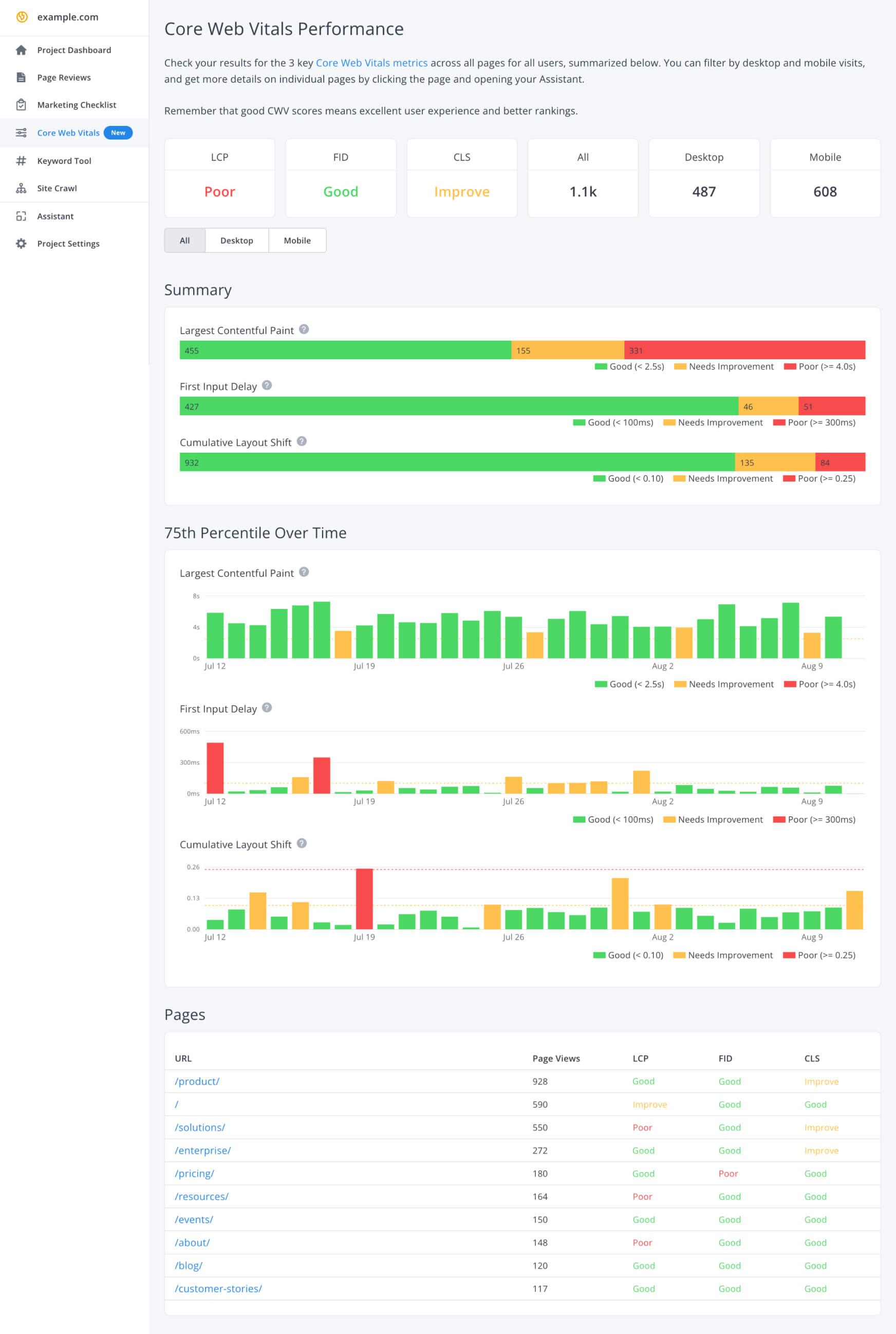Click the LCP Poor summary card

pos(219,178)
